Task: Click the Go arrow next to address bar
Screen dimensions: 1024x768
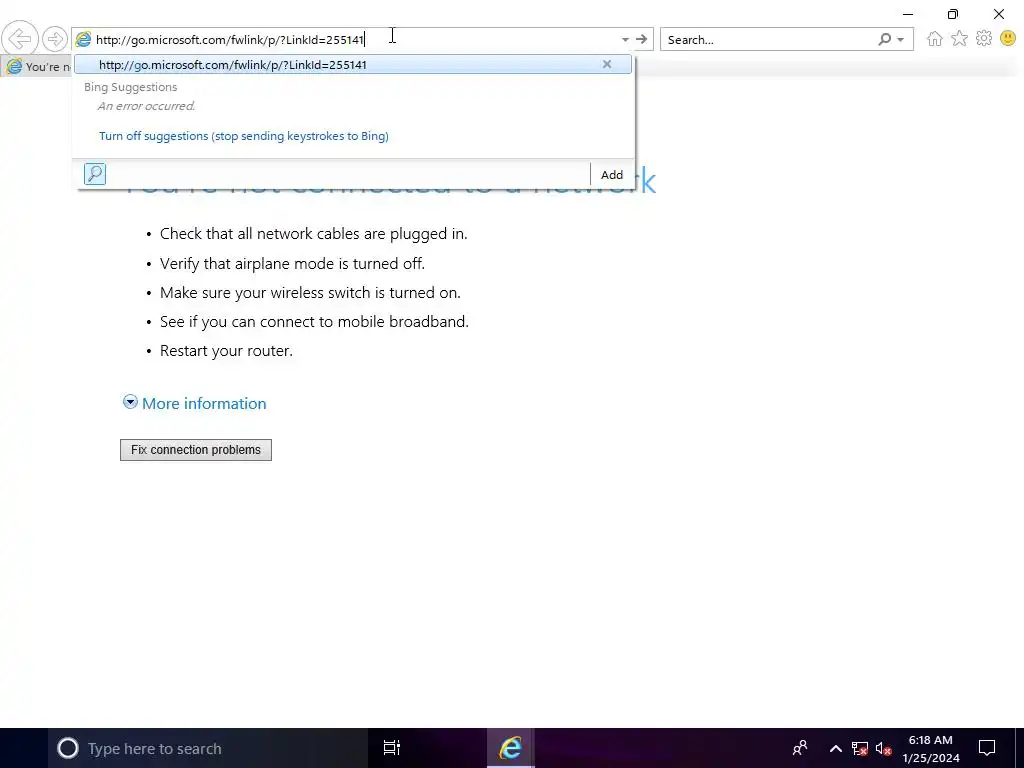Action: coord(641,40)
